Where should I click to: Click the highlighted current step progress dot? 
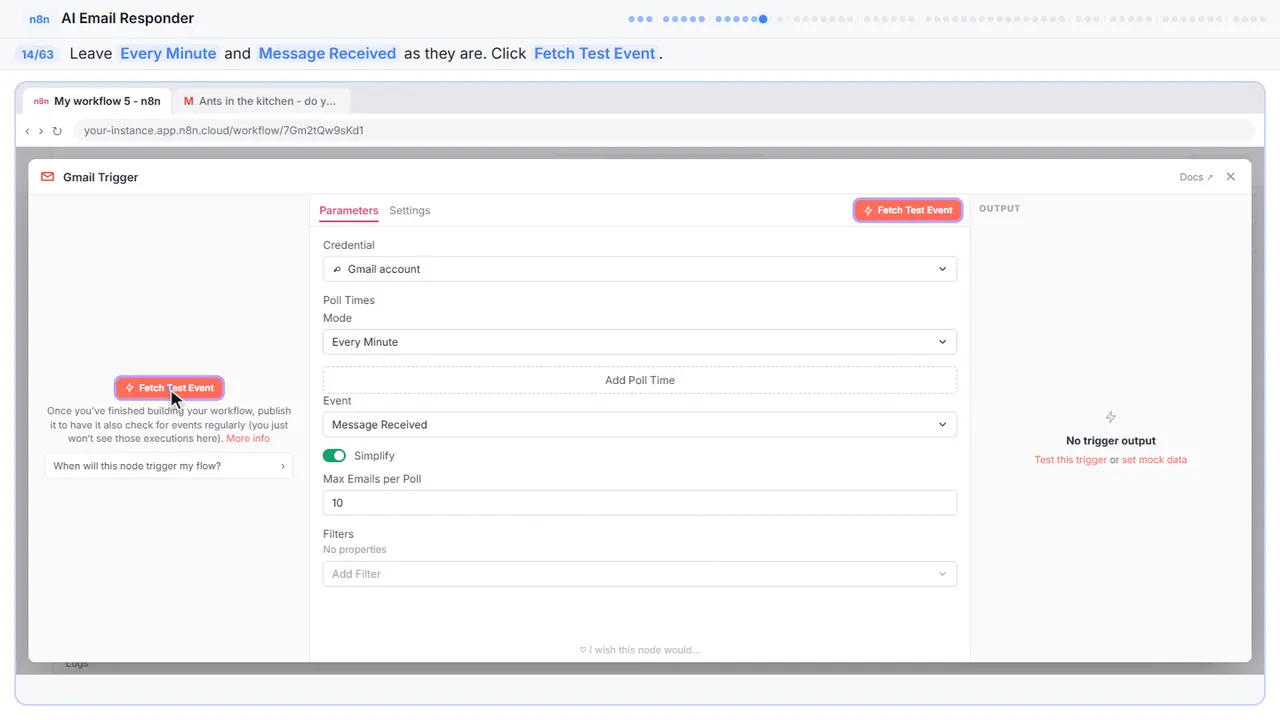763,19
